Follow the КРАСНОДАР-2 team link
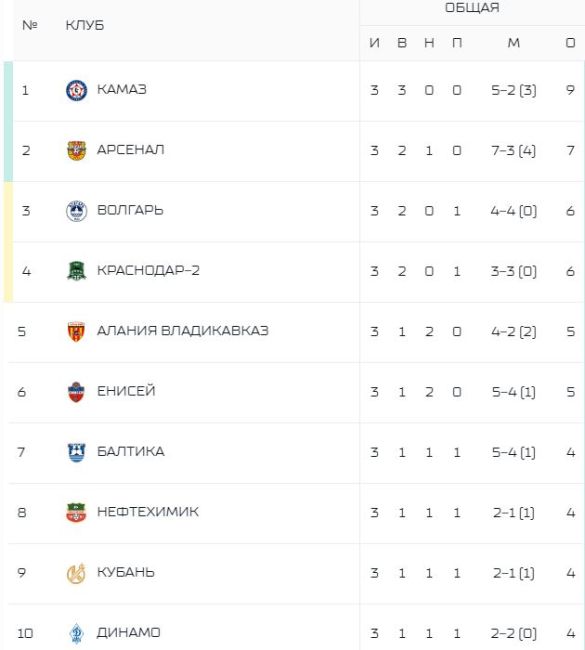 pyautogui.click(x=148, y=270)
